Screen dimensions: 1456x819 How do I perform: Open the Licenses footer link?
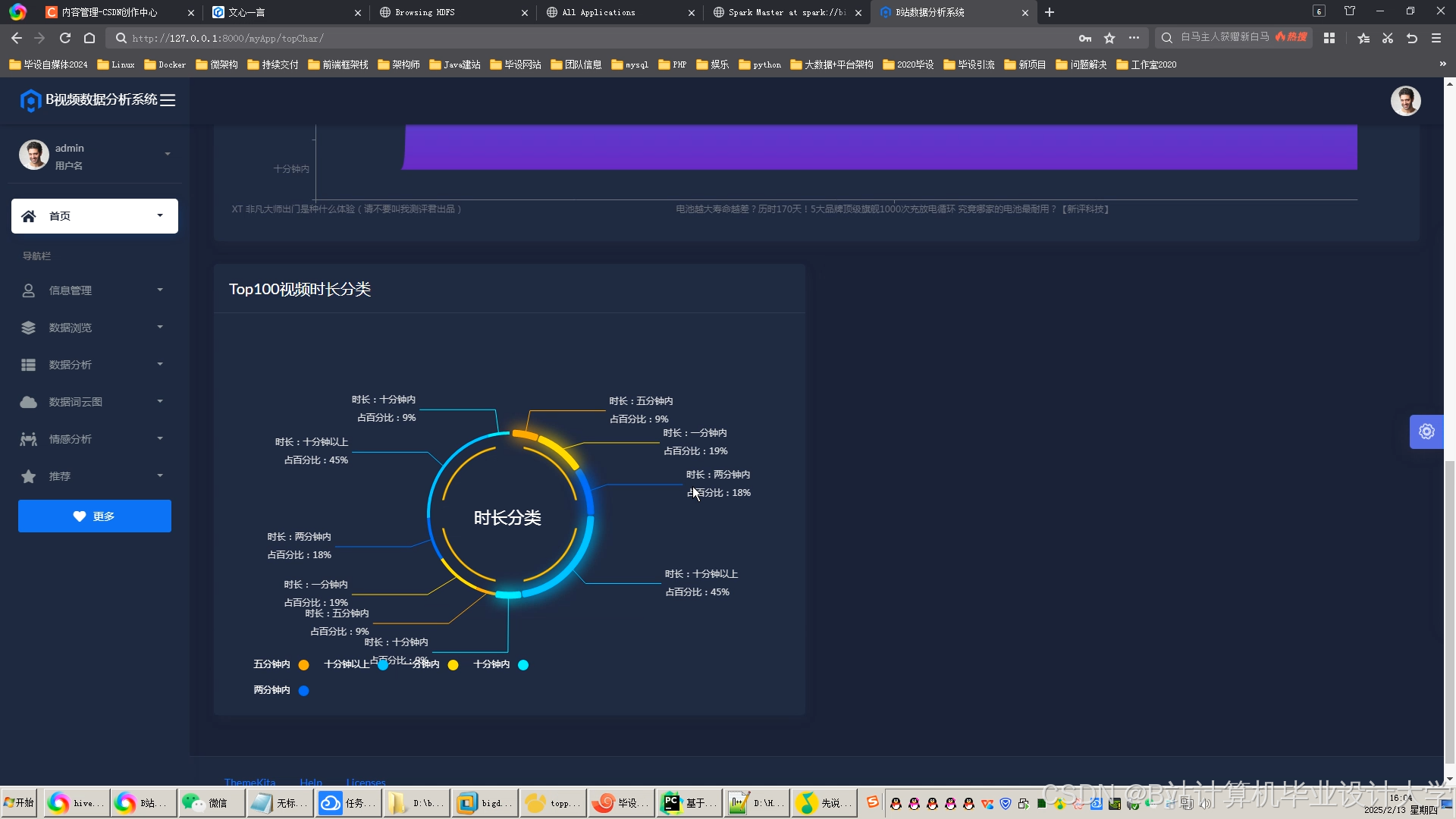[366, 782]
